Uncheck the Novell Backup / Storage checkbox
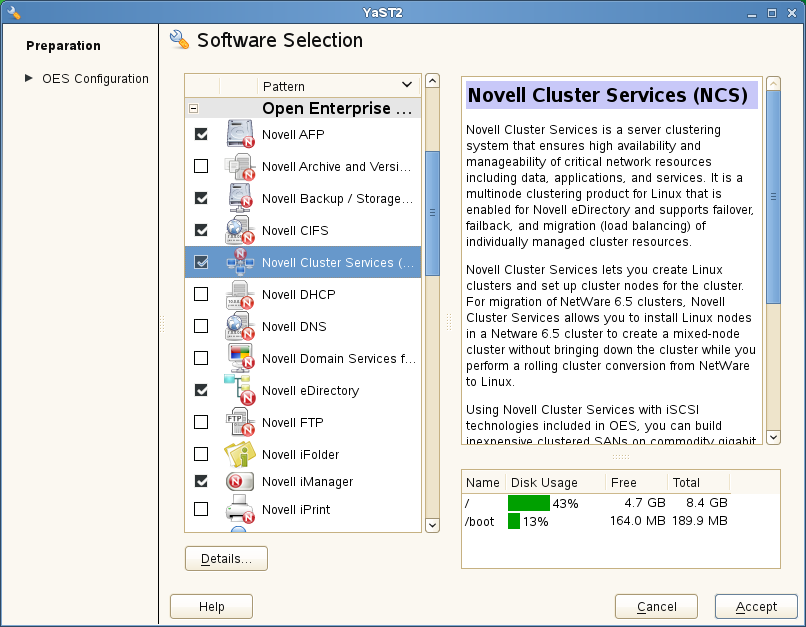 [x=201, y=198]
